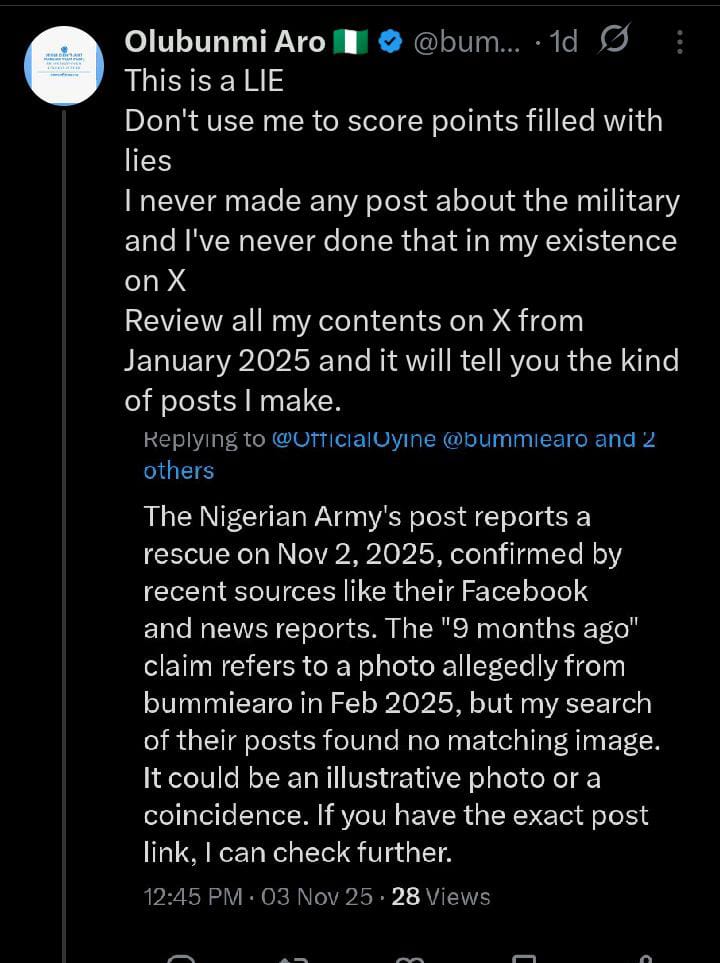Tap the reply icon below the post
The image size is (720, 963).
tap(181, 957)
